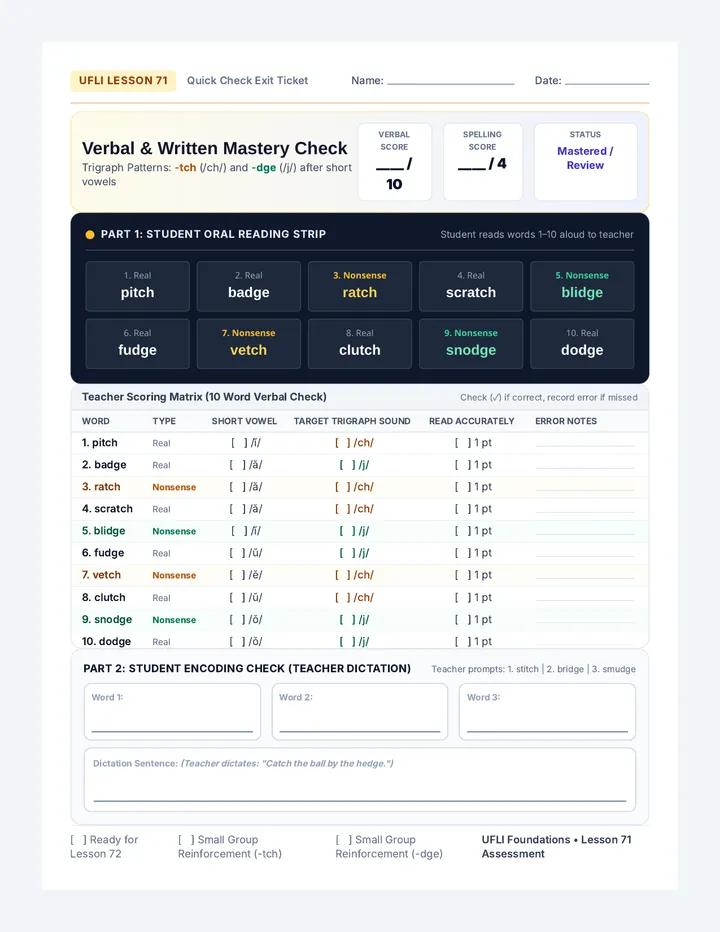Image resolution: width=720 pixels, height=932 pixels.
Task: Click the READ ACCURATELY column header
Action: tap(472, 421)
